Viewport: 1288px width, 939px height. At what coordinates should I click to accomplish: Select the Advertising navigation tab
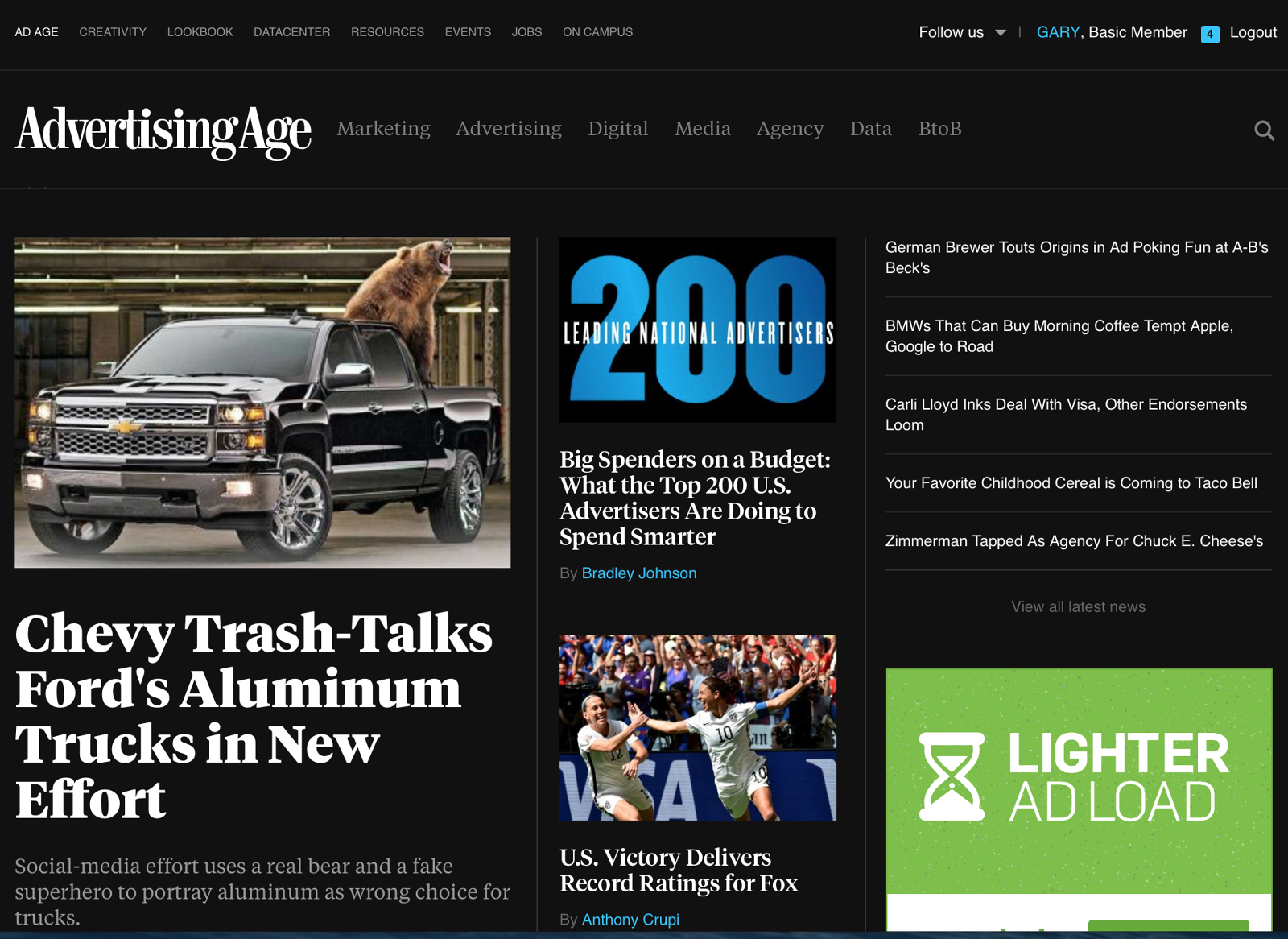509,129
